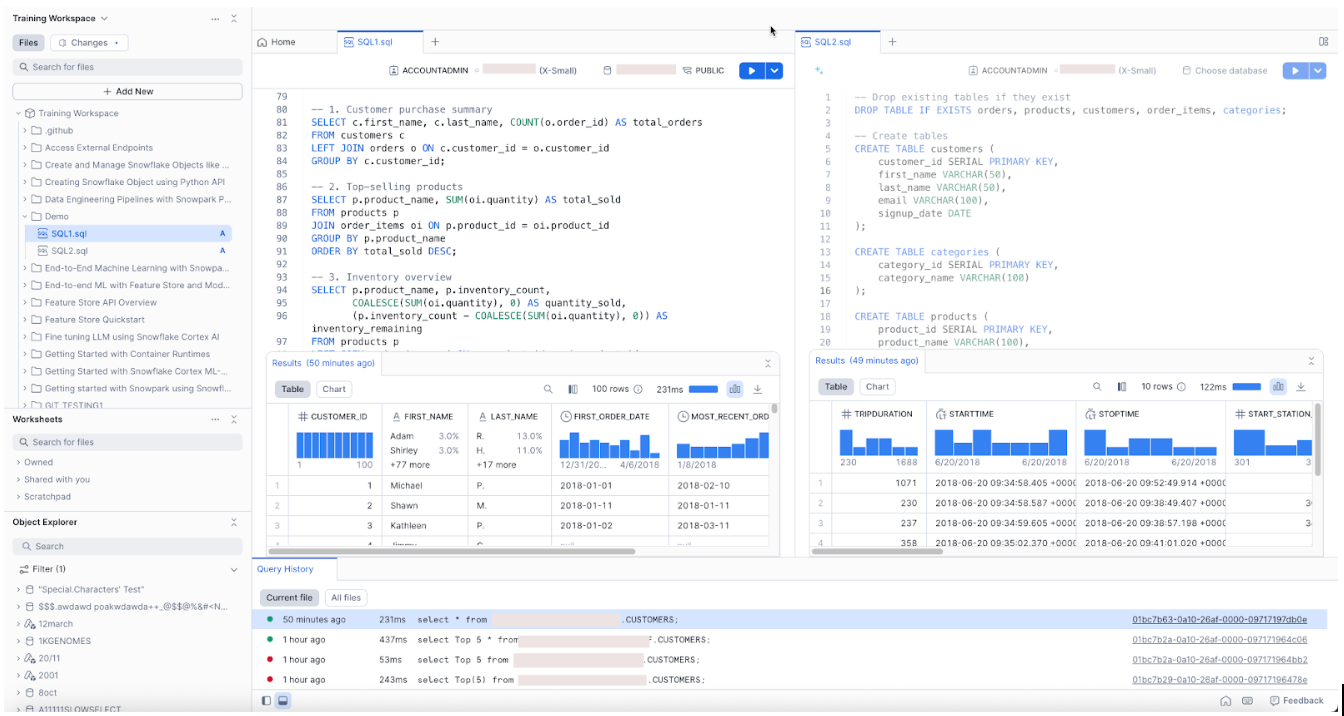1344x716 pixels.
Task: Click the keyboard shortcuts icon in status bar
Action: pos(1247,701)
